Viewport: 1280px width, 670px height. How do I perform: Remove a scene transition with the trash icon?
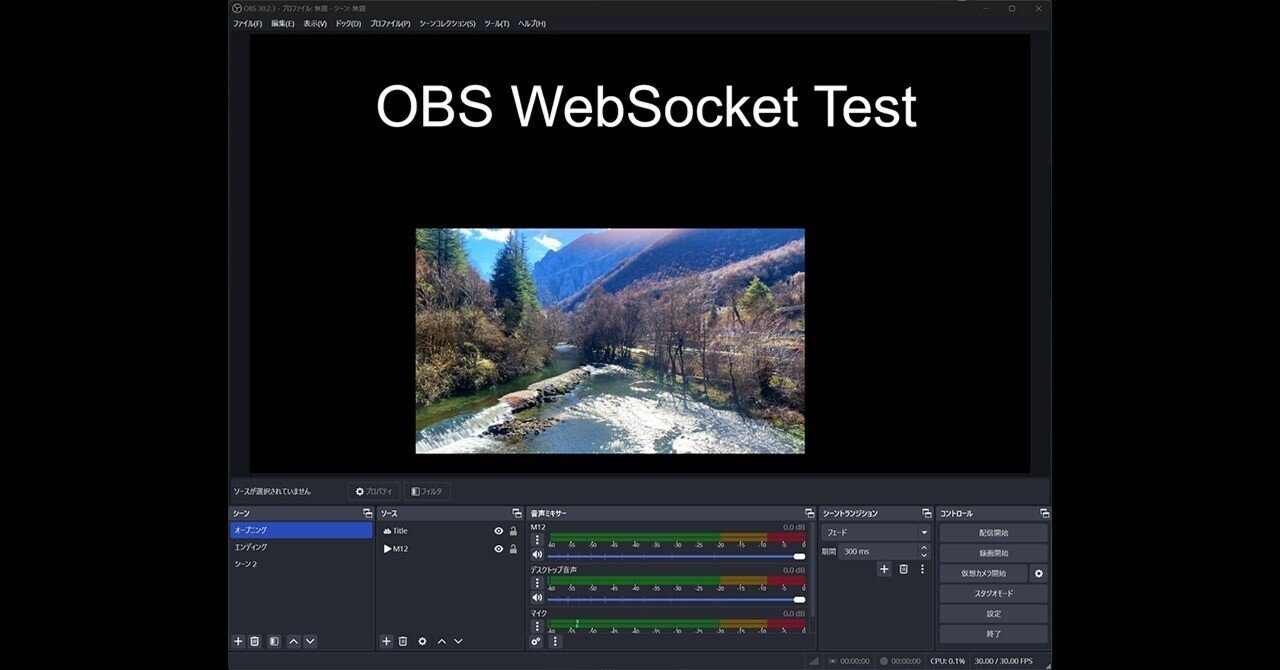(903, 569)
